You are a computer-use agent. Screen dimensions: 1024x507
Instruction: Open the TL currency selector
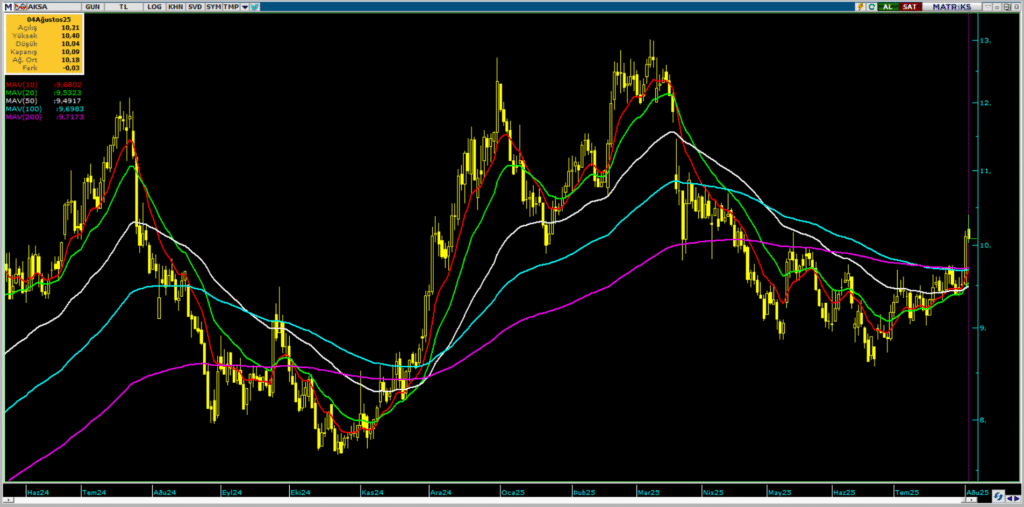pos(125,6)
